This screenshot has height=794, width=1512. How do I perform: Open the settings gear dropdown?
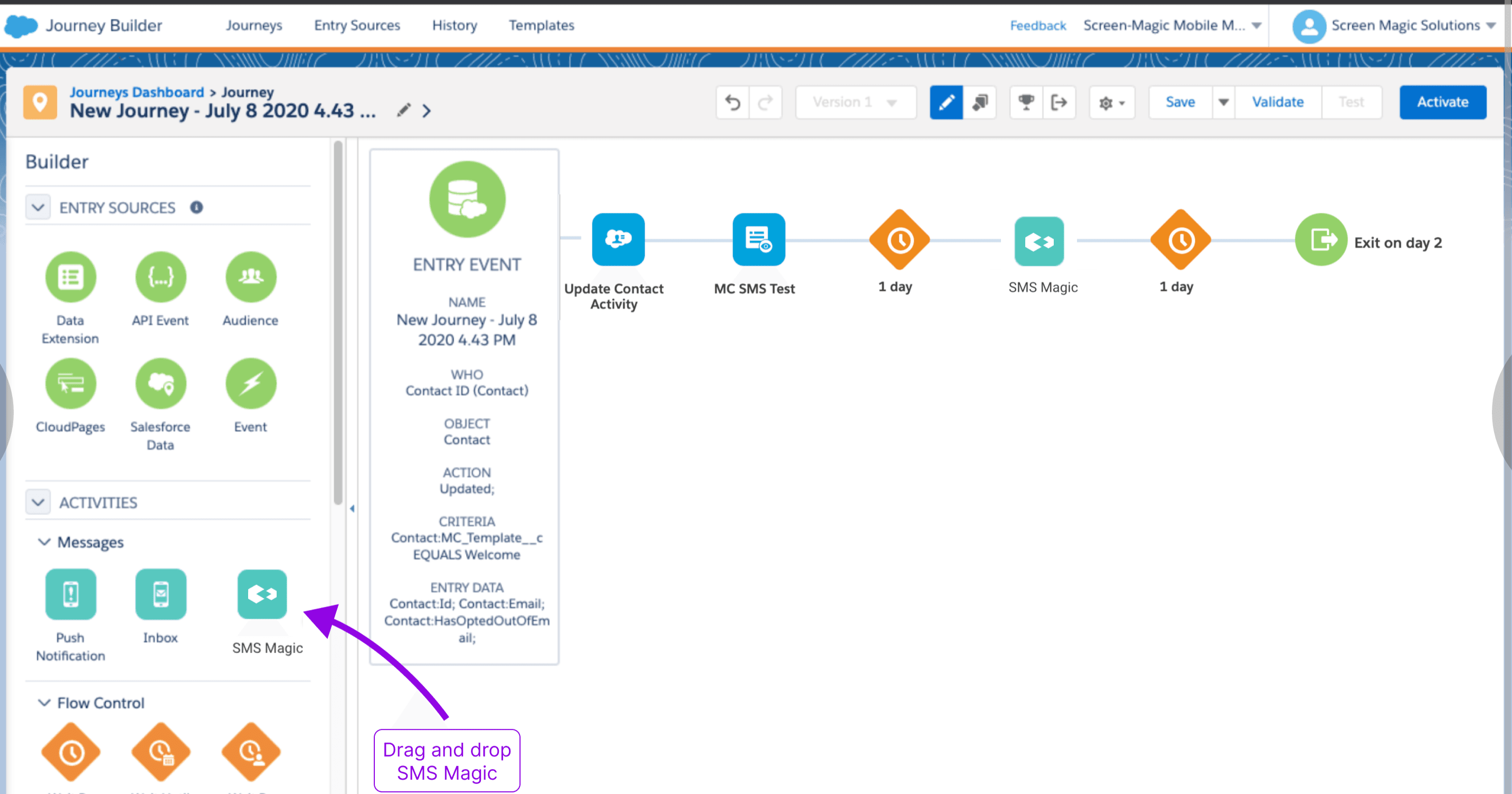[1112, 103]
